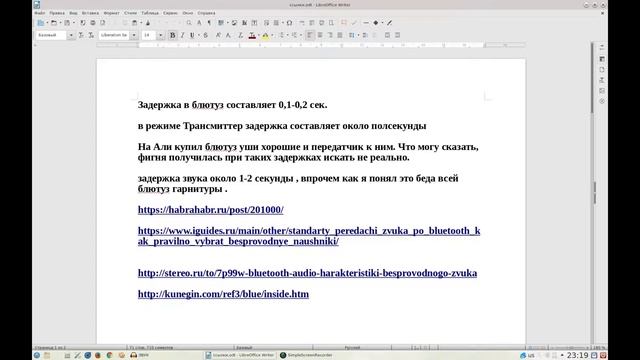Toggle Justified alignment
640x360 pixels.
point(340,35)
